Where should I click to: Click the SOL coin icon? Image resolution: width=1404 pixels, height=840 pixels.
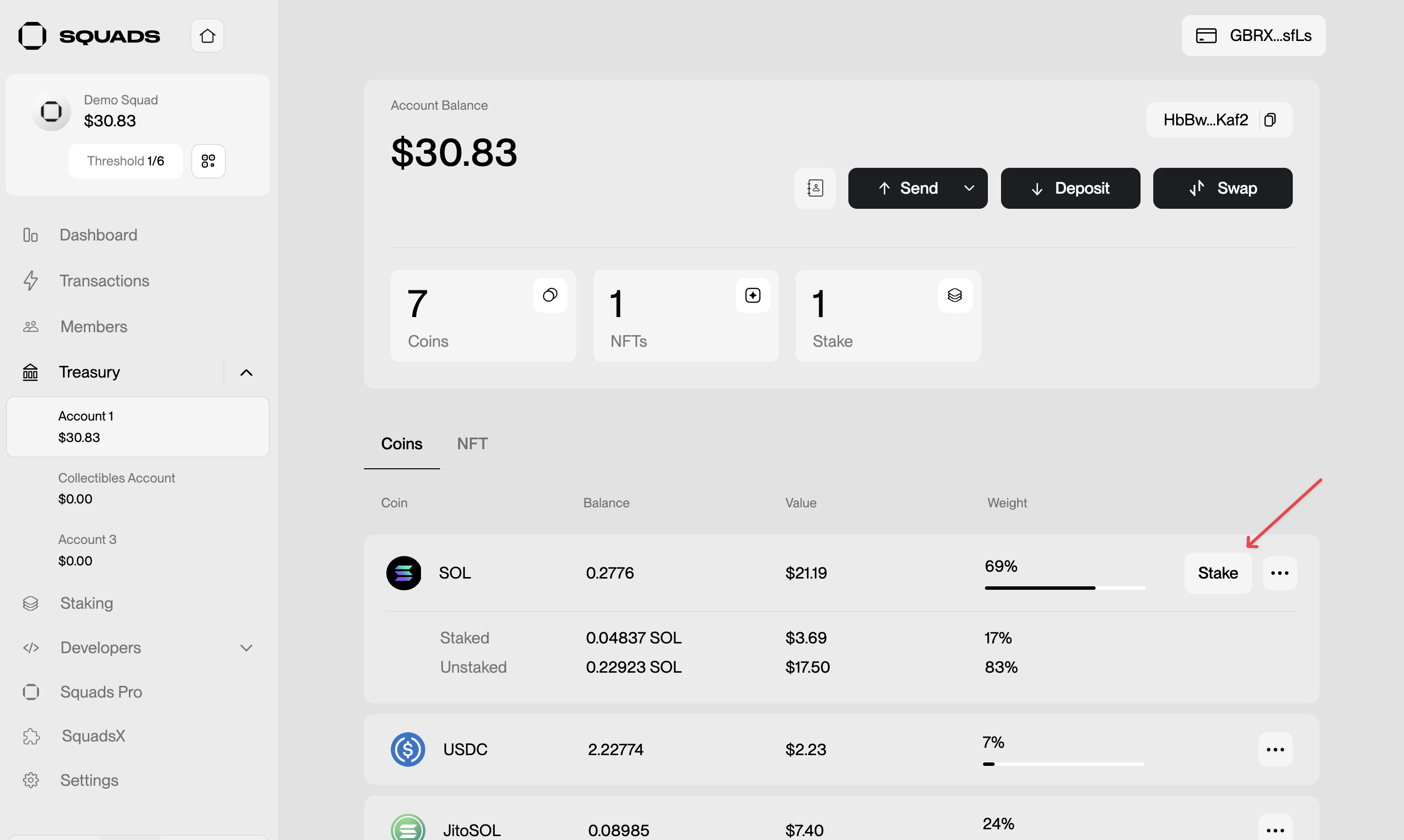pyautogui.click(x=403, y=573)
